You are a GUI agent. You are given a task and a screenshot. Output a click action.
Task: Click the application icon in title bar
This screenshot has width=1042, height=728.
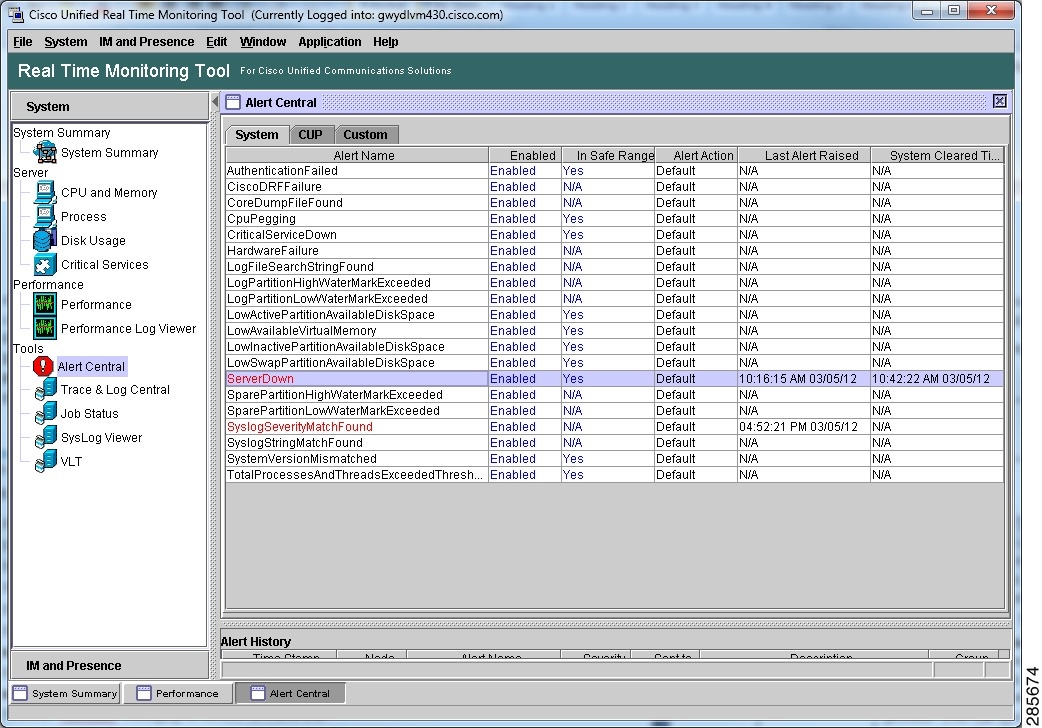(x=16, y=14)
